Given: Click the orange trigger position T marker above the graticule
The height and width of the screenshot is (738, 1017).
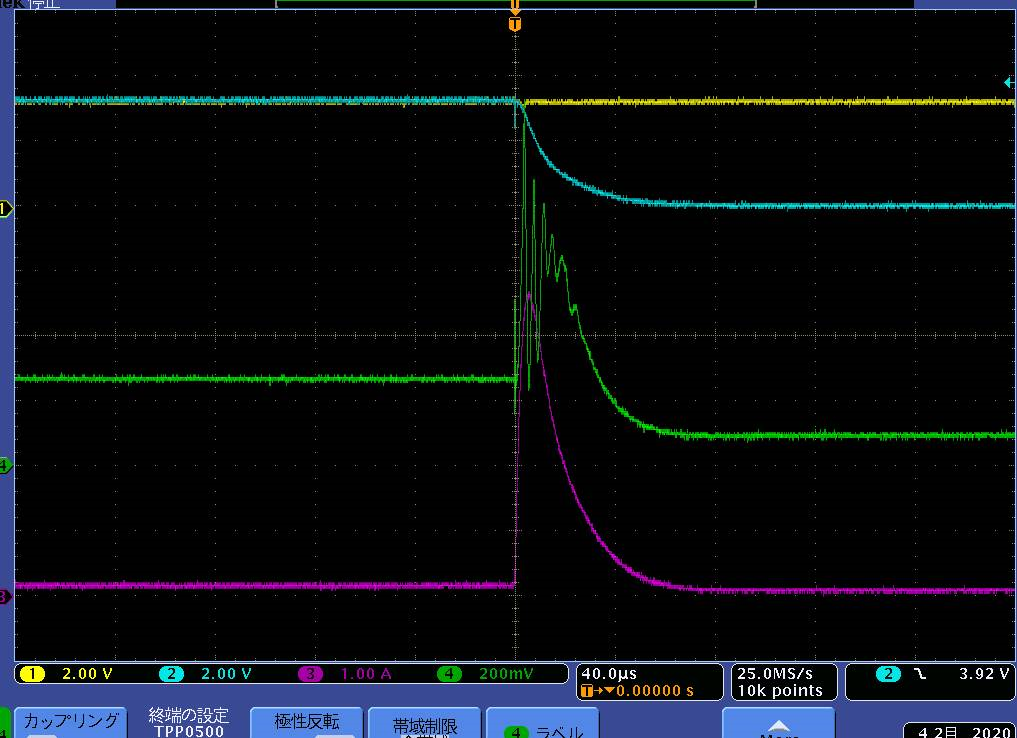Looking at the screenshot, I should 515,25.
